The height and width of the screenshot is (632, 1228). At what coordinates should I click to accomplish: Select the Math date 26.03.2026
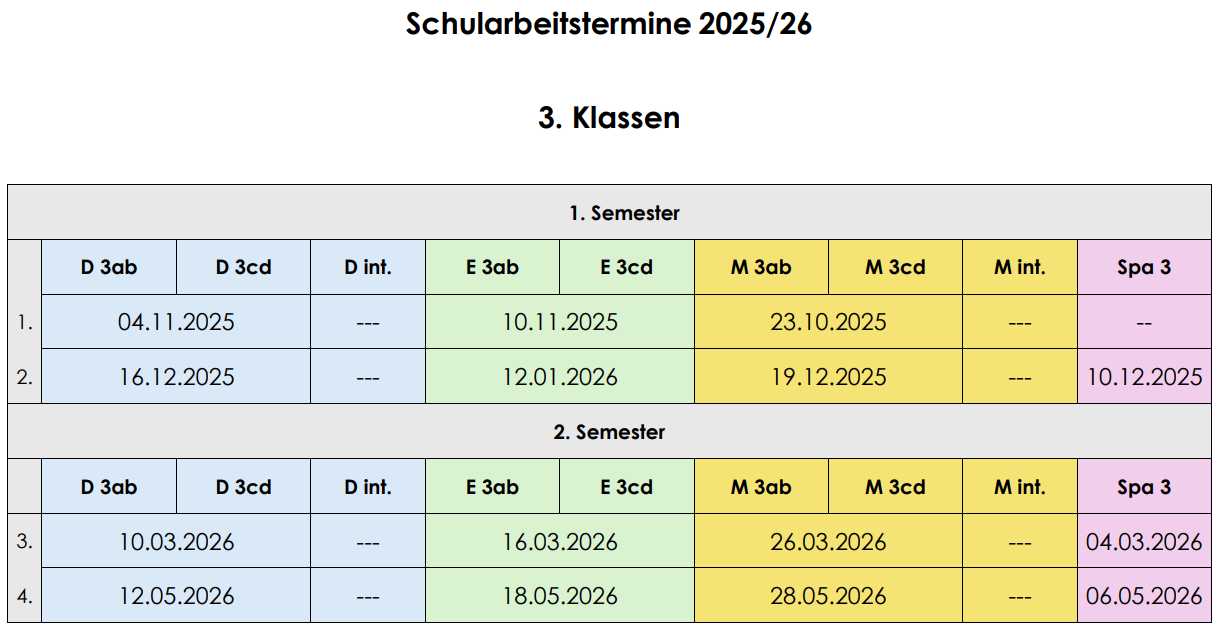[828, 542]
